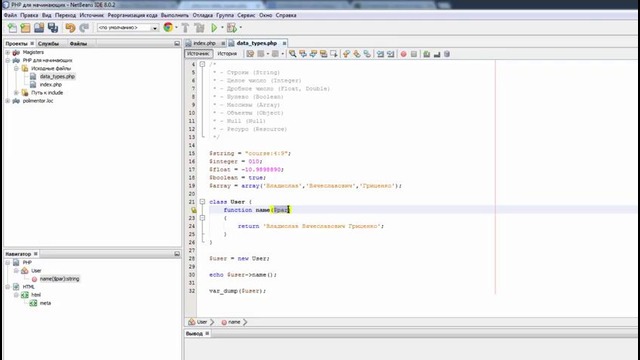Viewport: 640px width, 360px height.
Task: Click the warning lightbulb on line 22
Action: click(x=193, y=210)
